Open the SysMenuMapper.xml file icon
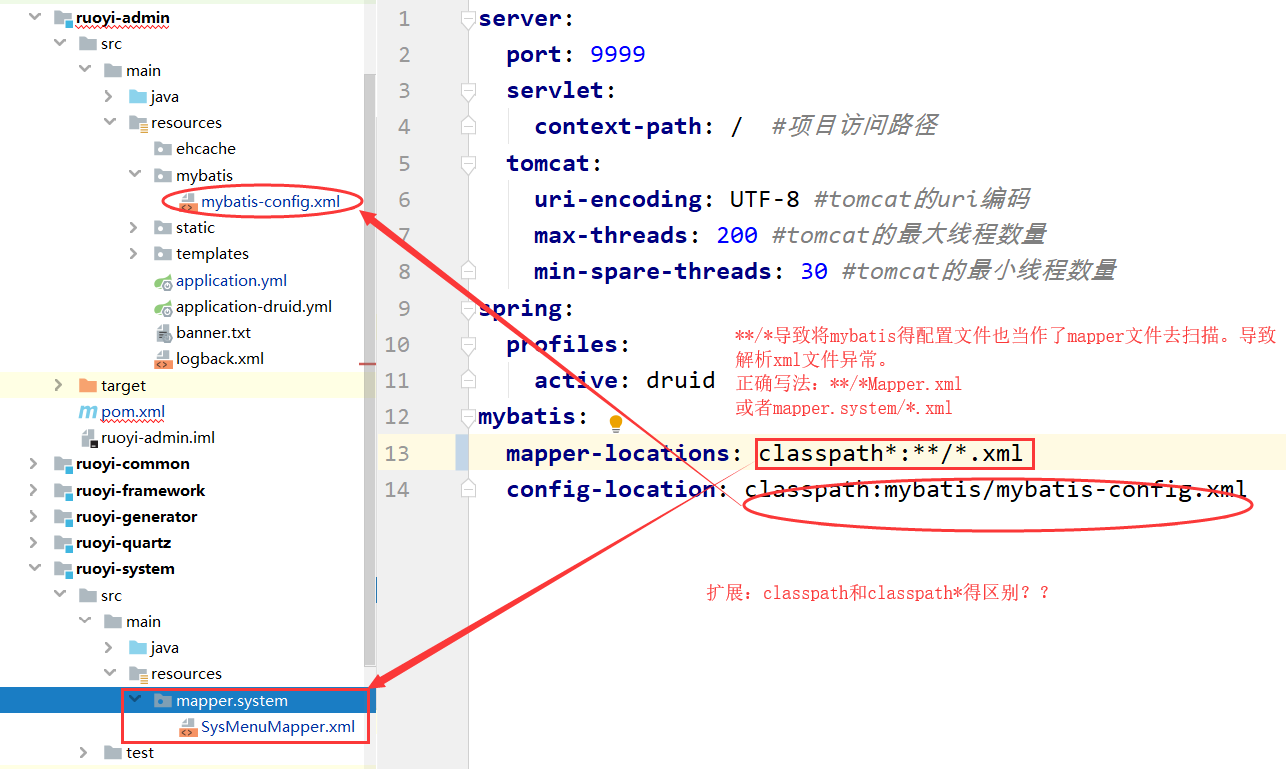Viewport: 1286px width, 769px height. (185, 727)
